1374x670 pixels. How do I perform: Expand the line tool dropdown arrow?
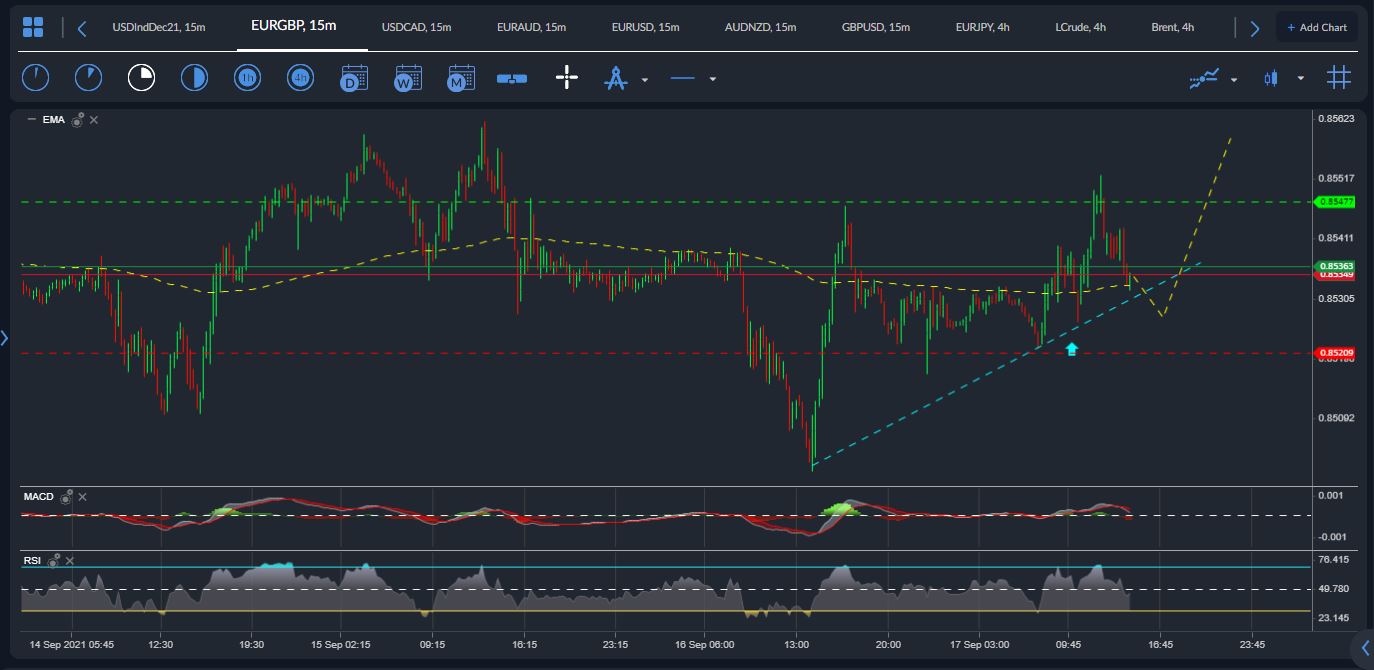(x=713, y=78)
